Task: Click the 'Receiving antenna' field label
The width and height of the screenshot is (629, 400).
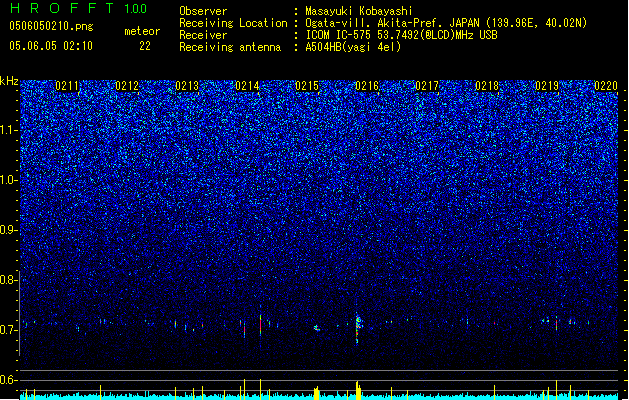Action: point(230,47)
